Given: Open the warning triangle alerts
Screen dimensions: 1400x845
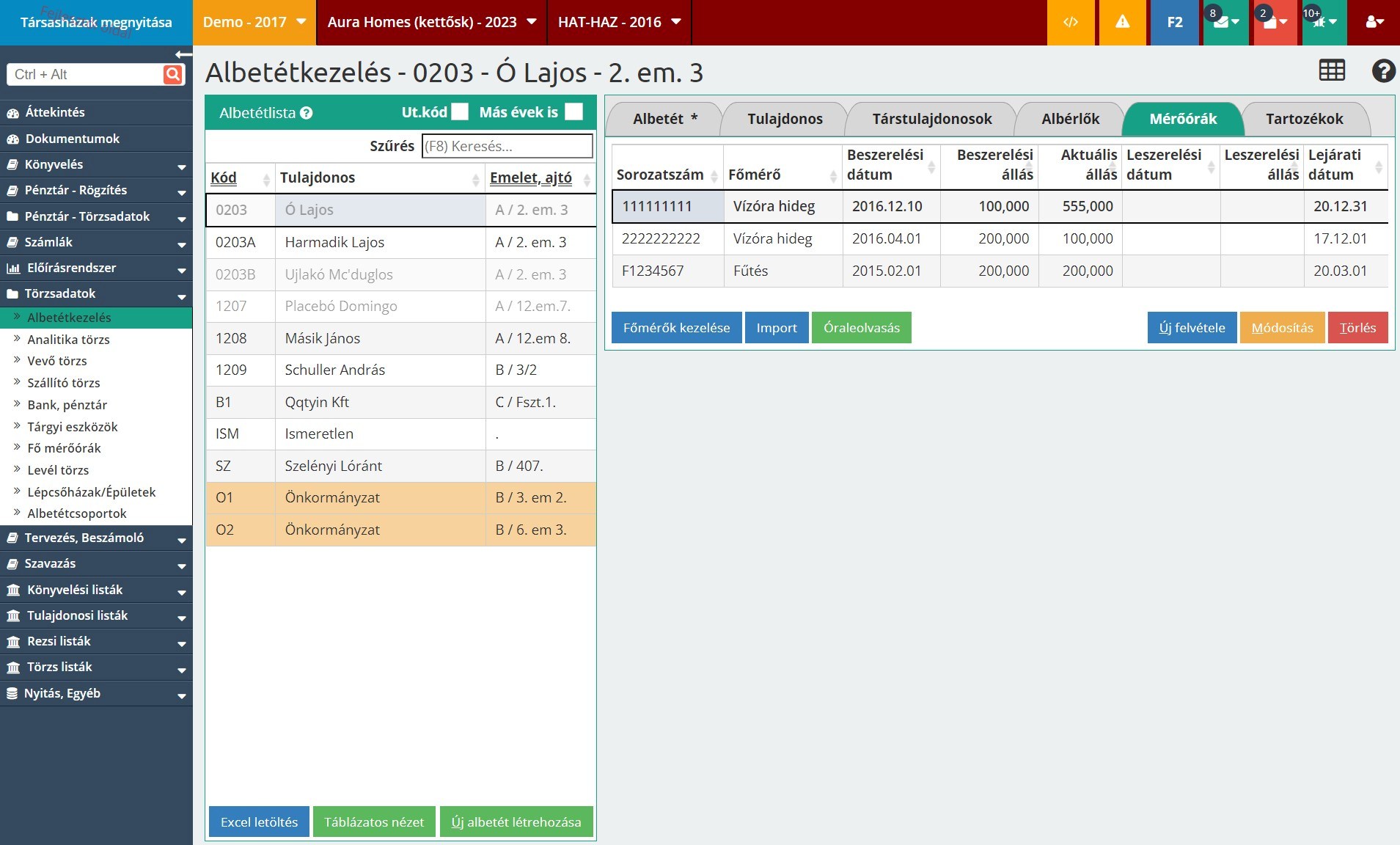Looking at the screenshot, I should 1122,22.
